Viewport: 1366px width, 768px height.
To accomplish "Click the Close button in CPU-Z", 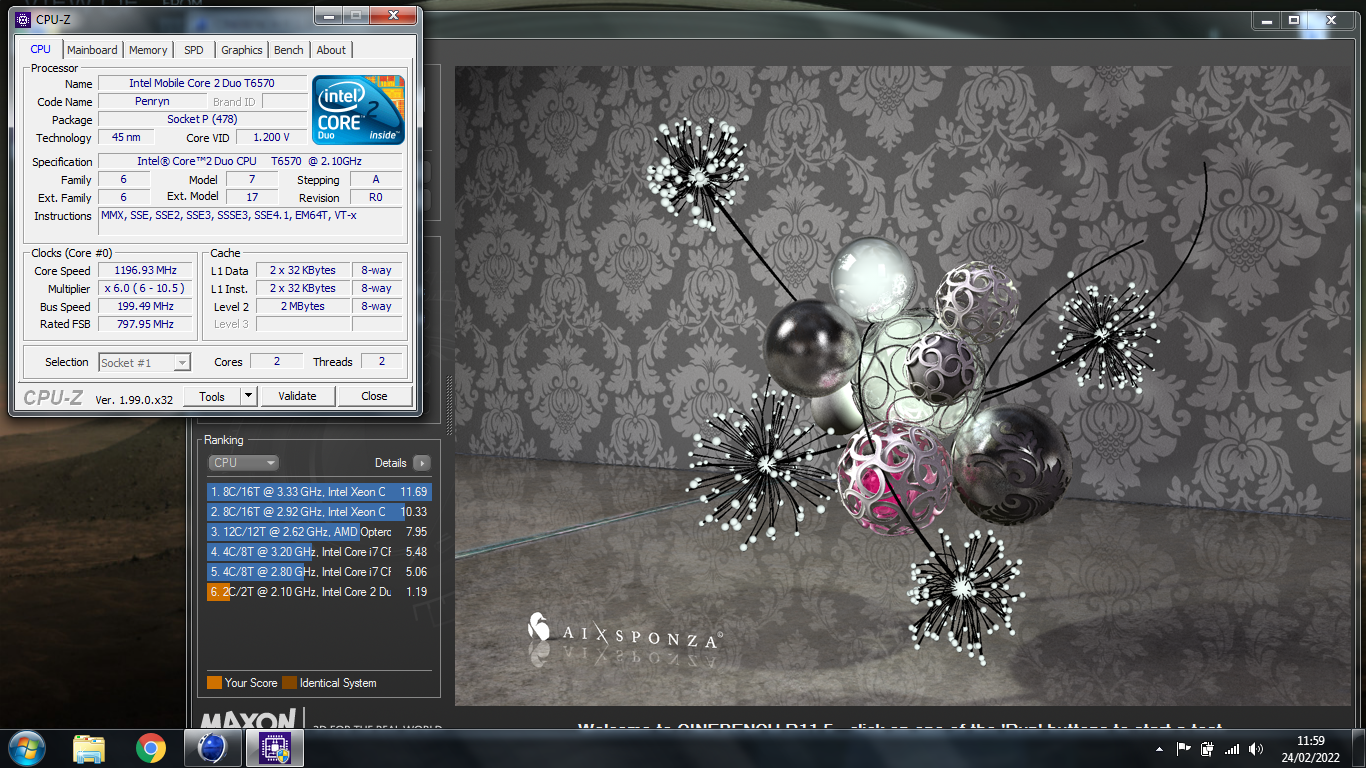I will (374, 396).
